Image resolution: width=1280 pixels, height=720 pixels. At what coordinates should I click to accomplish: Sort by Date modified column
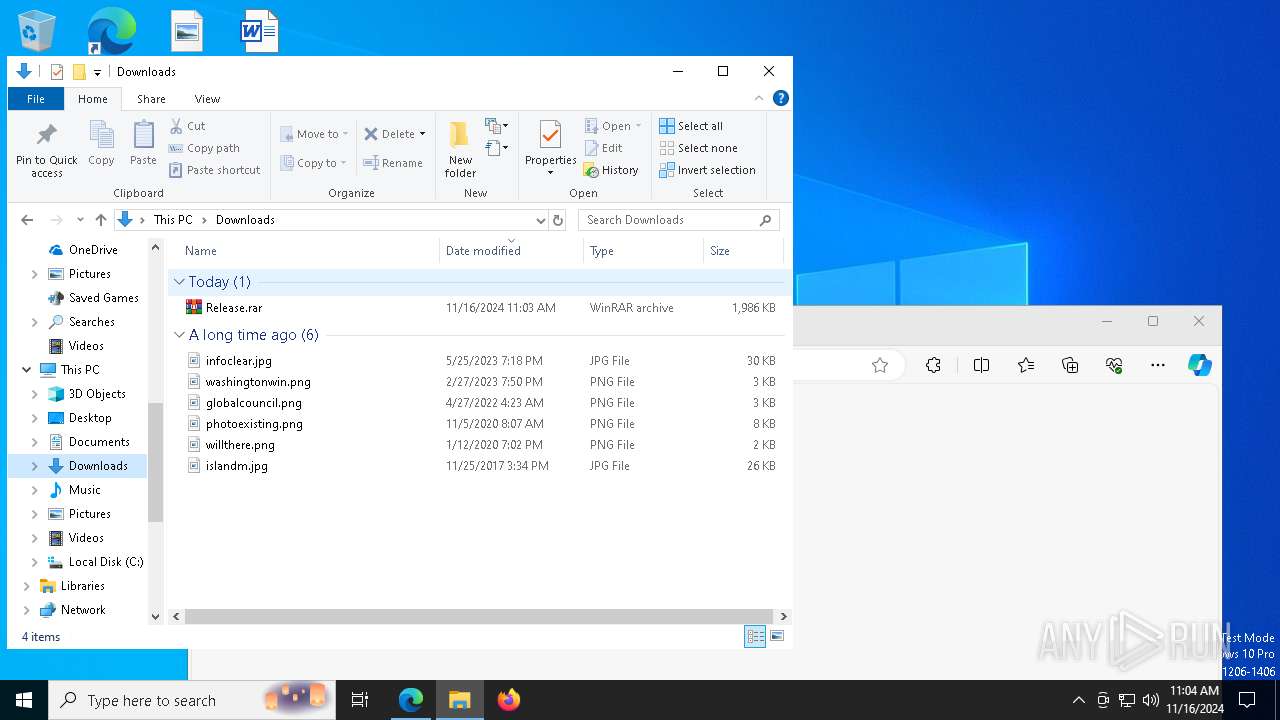coord(511,251)
